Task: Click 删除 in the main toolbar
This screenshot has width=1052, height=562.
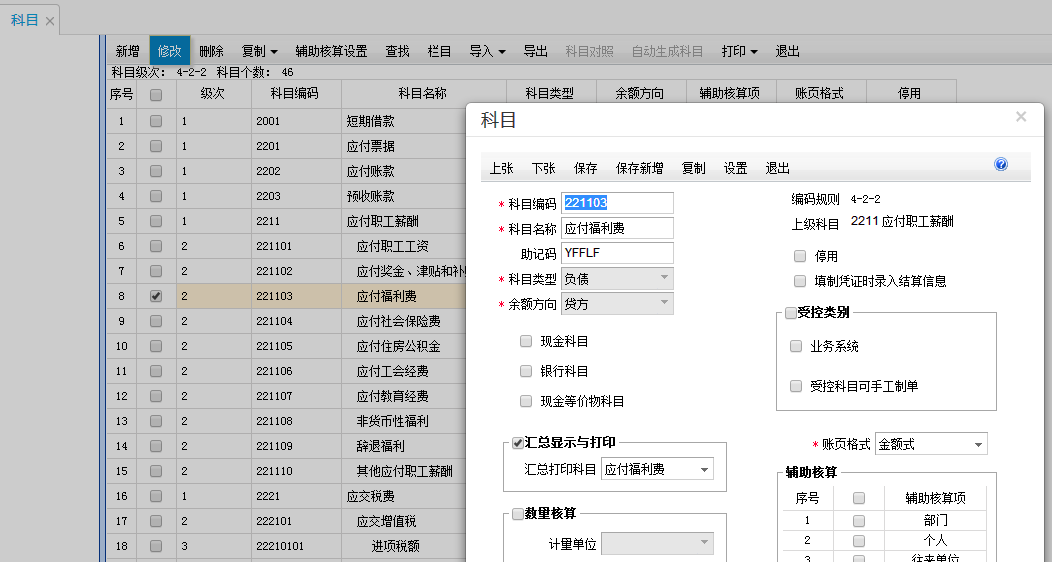Action: pos(211,51)
